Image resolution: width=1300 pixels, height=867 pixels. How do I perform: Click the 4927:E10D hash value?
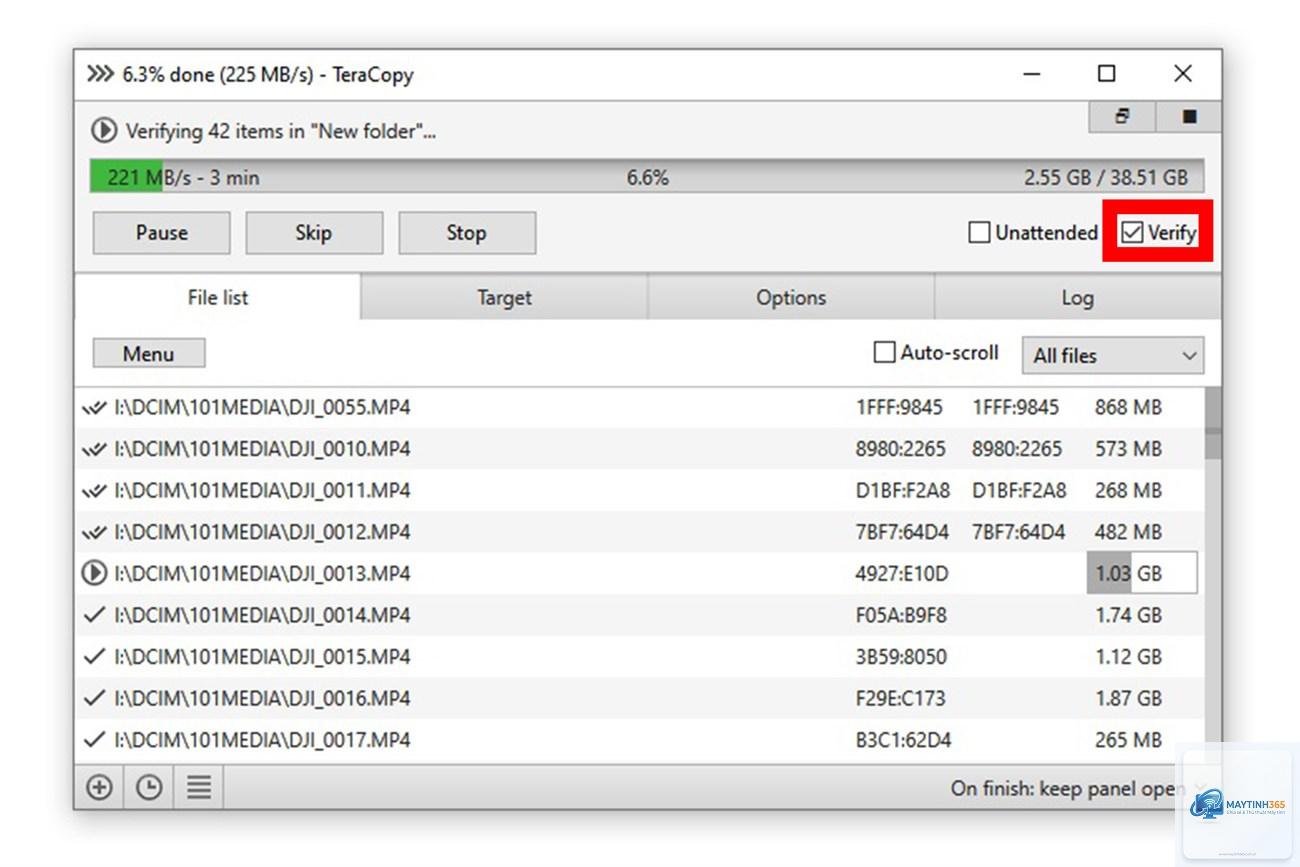tap(902, 574)
